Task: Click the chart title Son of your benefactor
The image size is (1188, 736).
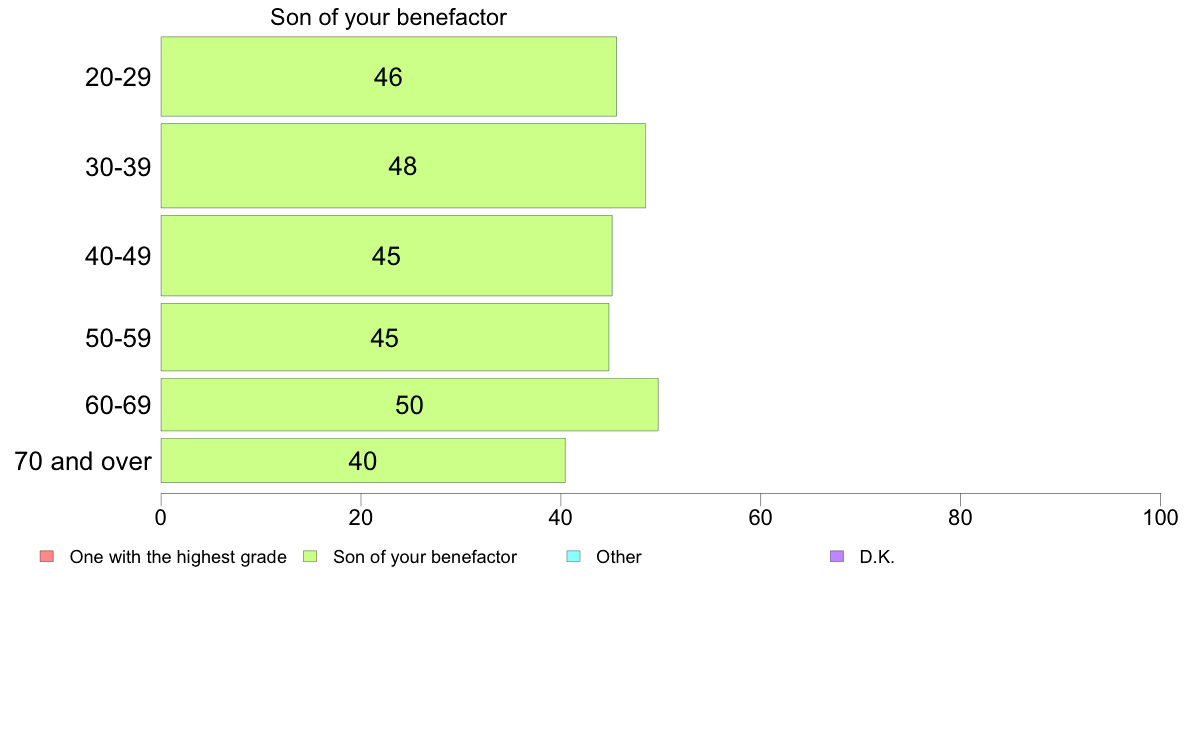Action: [389, 17]
